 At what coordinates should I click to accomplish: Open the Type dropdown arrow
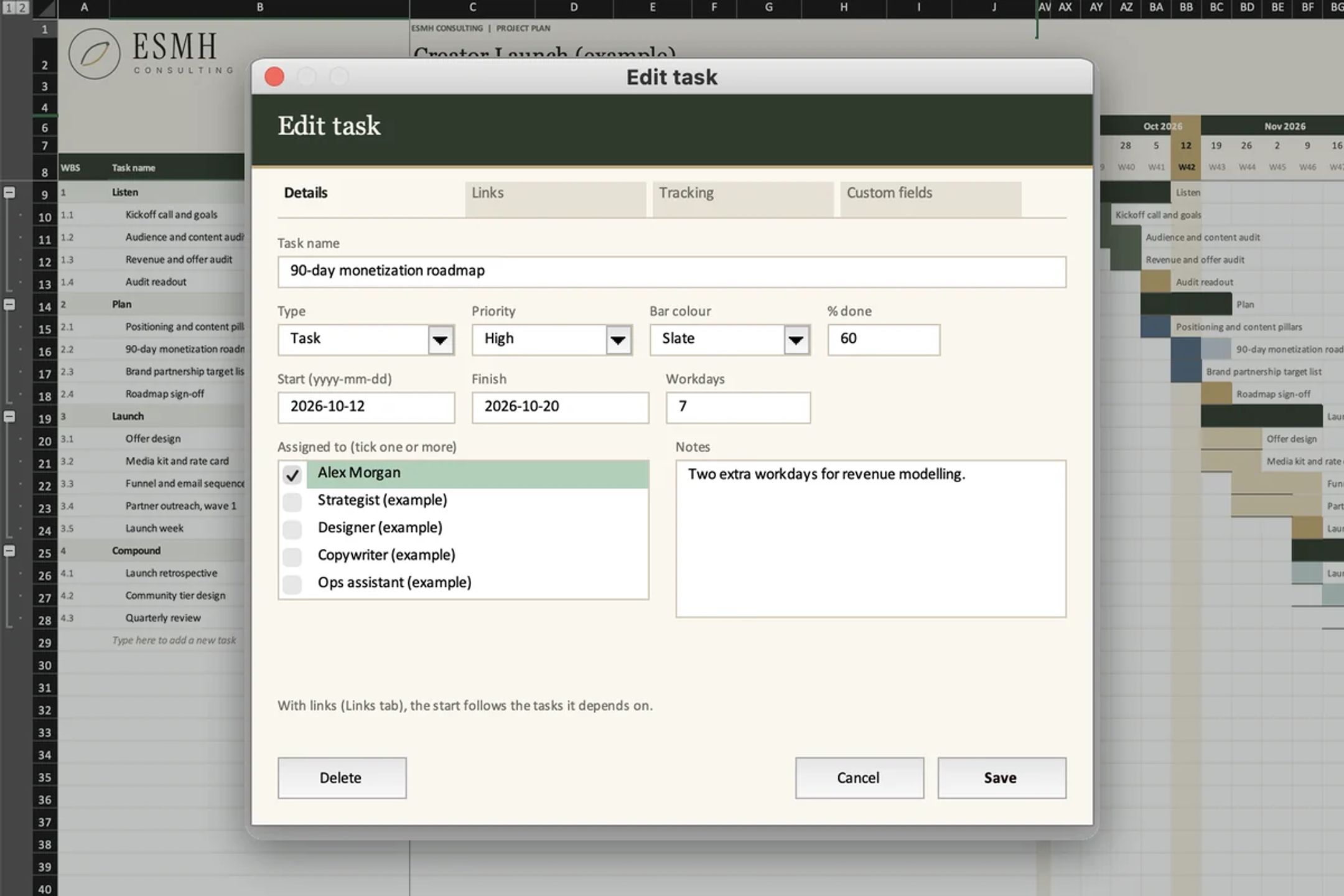441,340
